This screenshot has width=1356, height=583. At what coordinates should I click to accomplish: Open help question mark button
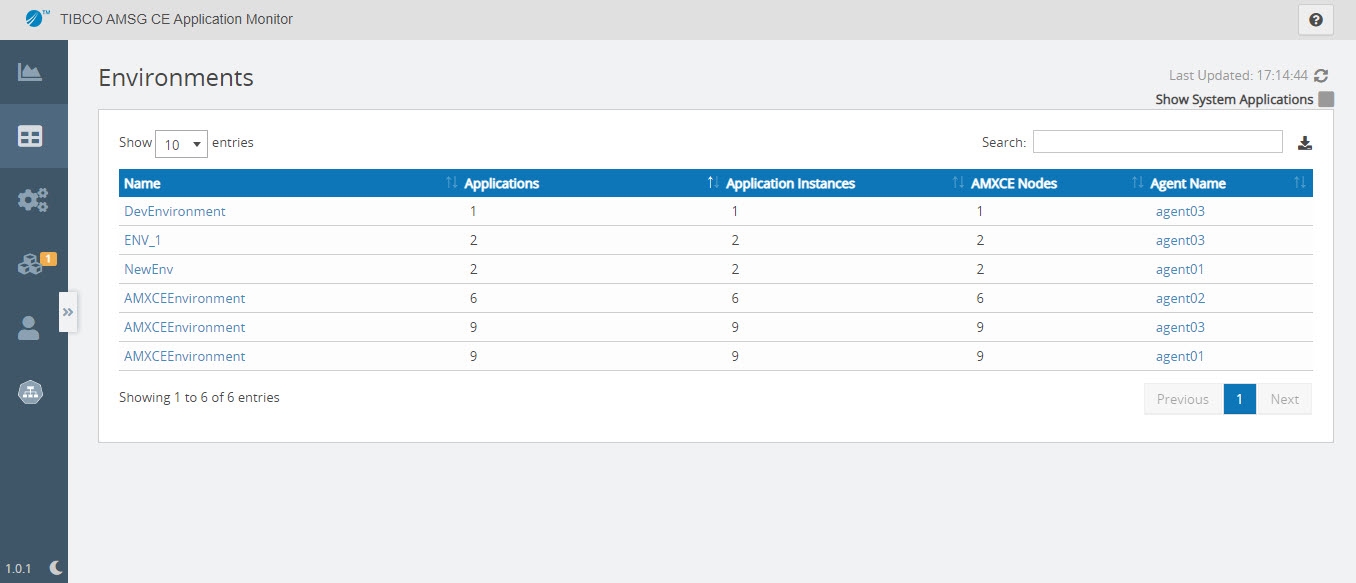click(x=1315, y=19)
